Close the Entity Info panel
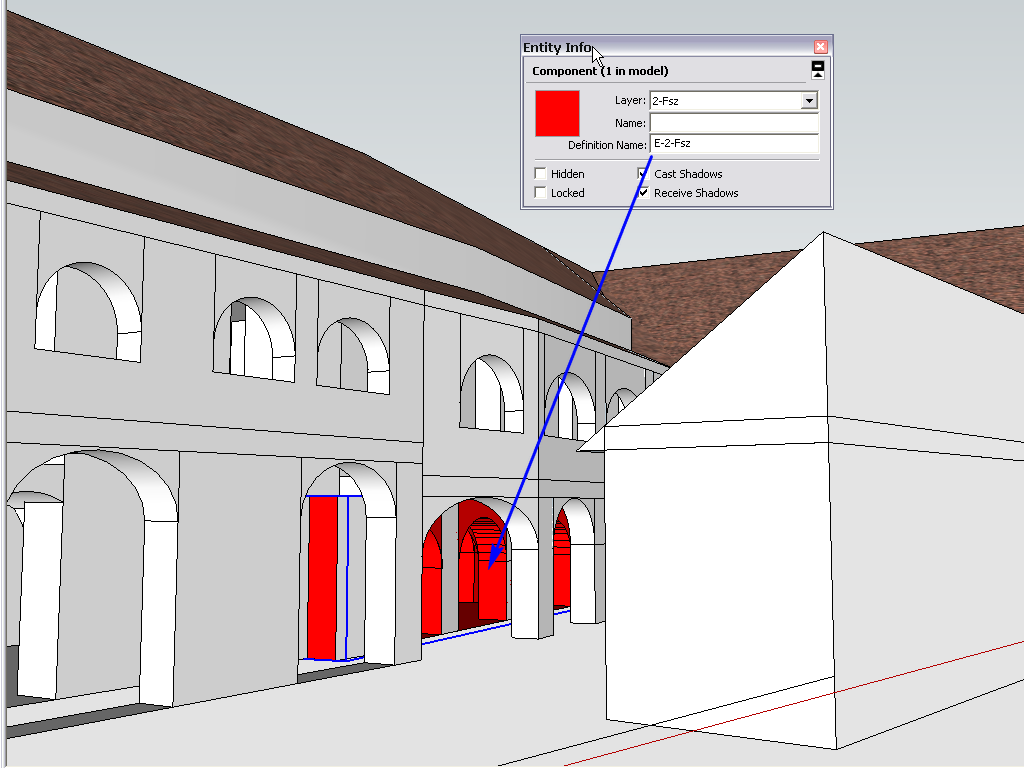1024x768 pixels. pyautogui.click(x=820, y=47)
